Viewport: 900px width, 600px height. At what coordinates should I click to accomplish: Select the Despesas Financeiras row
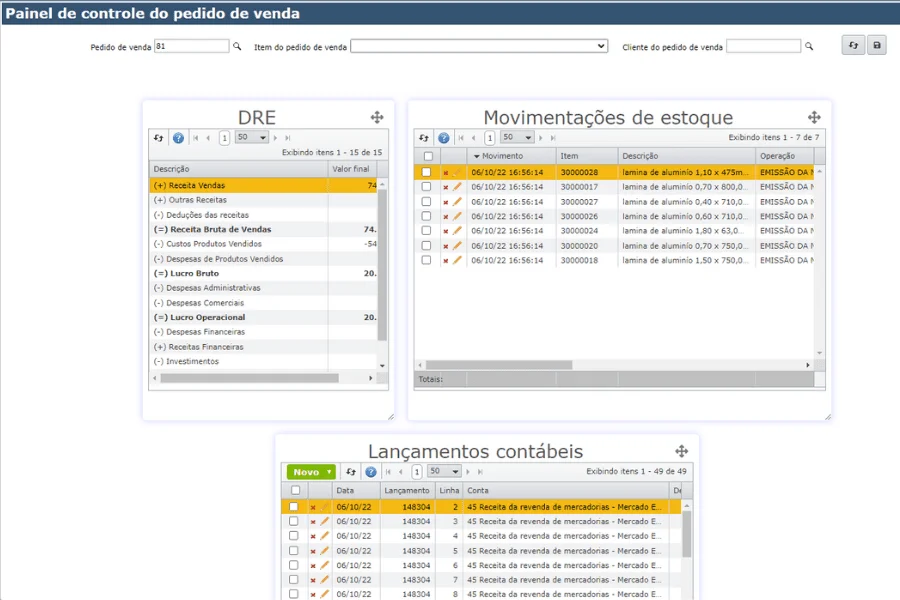point(263,332)
